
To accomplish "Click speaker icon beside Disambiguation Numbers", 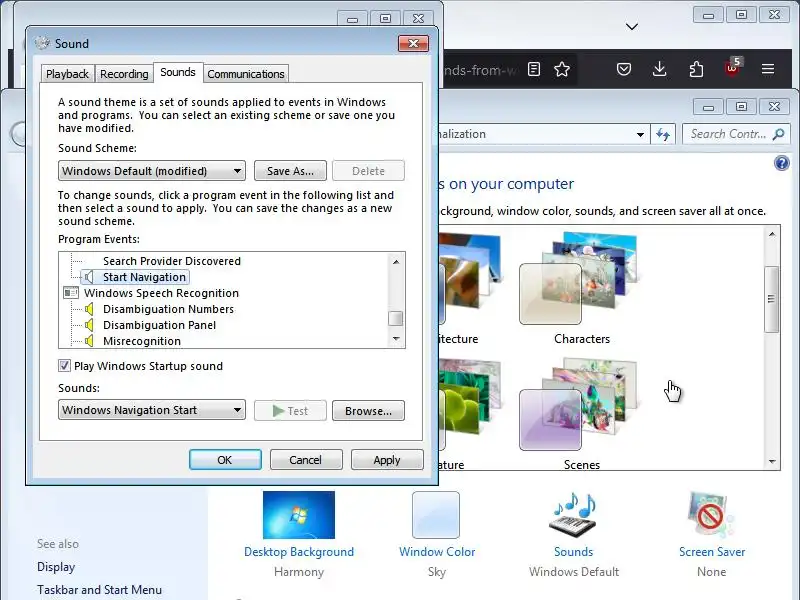I will [x=89, y=309].
